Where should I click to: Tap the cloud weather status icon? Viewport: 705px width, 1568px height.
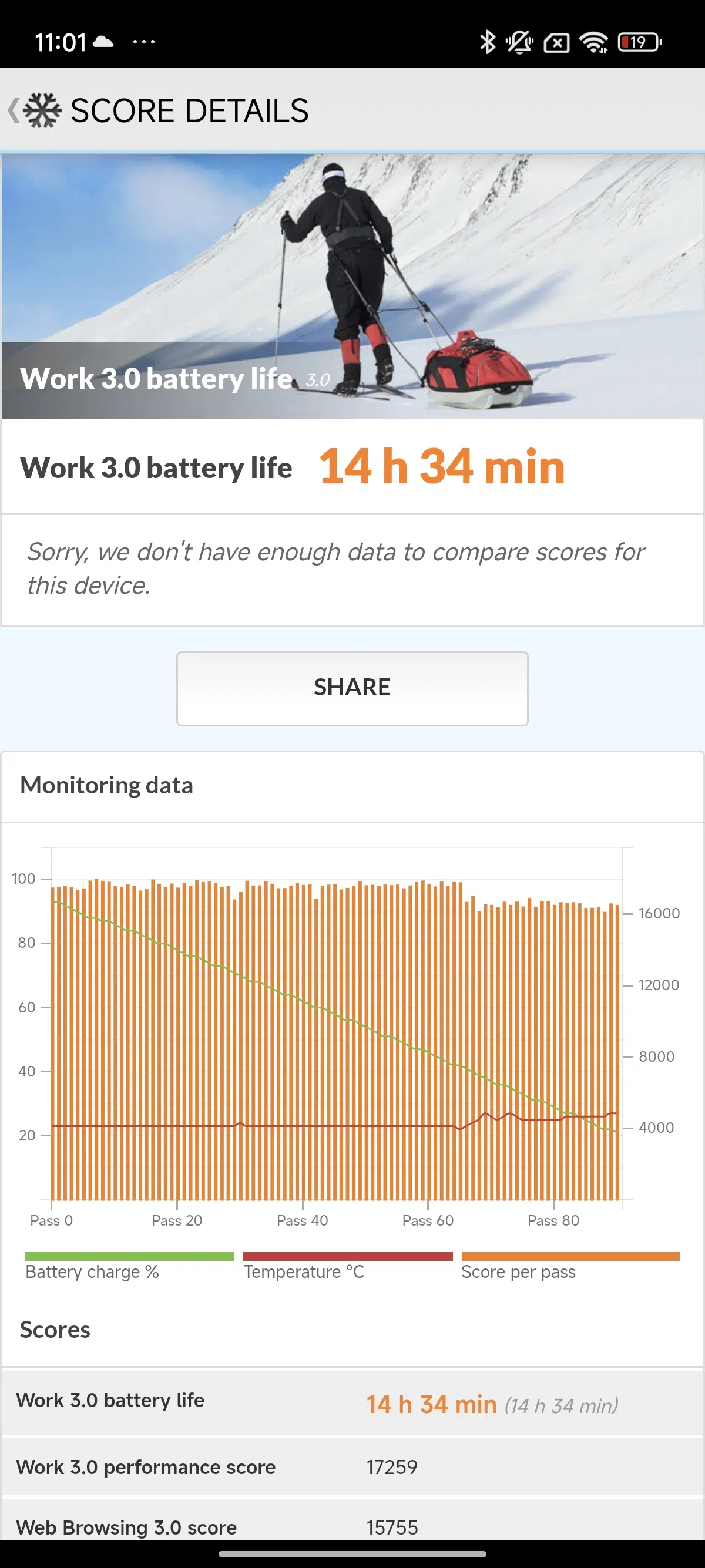[102, 42]
